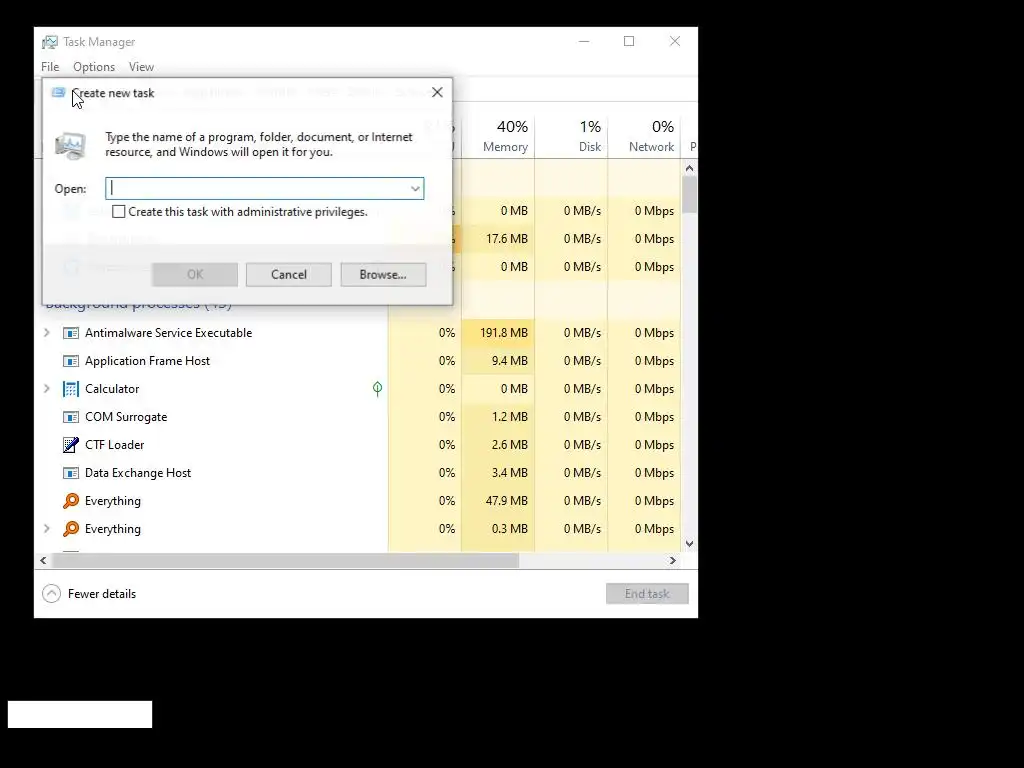Click the horizontal scrollbar thumb
This screenshot has height=768, width=1024.
[285, 560]
